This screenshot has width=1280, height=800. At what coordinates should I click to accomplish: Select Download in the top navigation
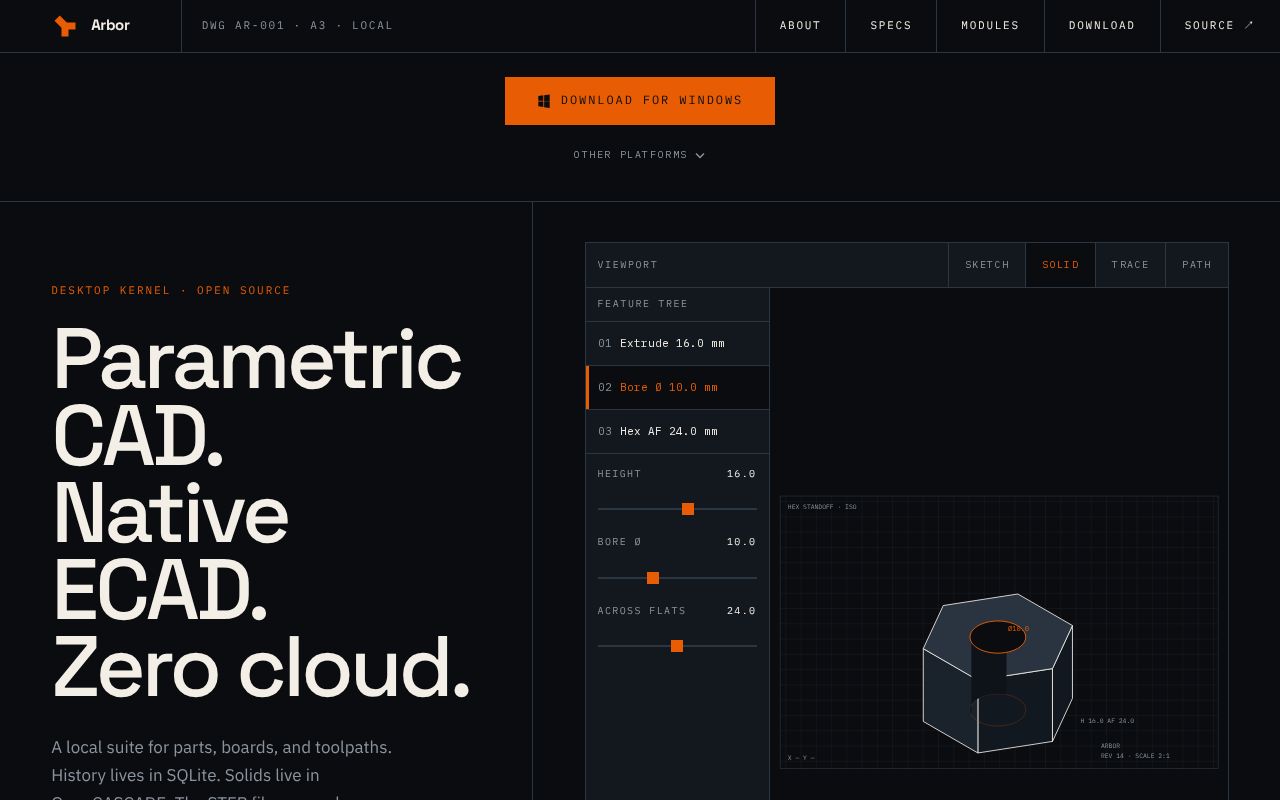[x=1102, y=26]
